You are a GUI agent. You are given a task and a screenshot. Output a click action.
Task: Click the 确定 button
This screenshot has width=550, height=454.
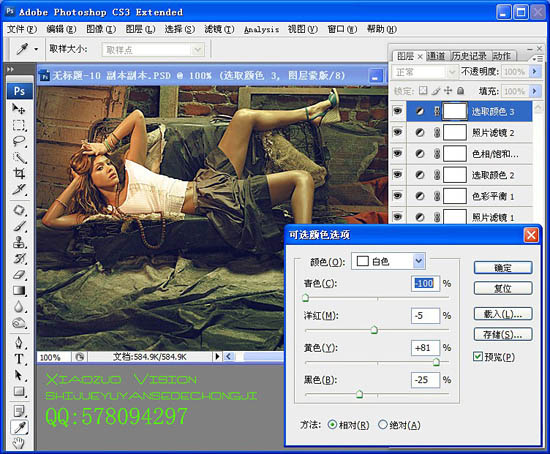point(503,268)
